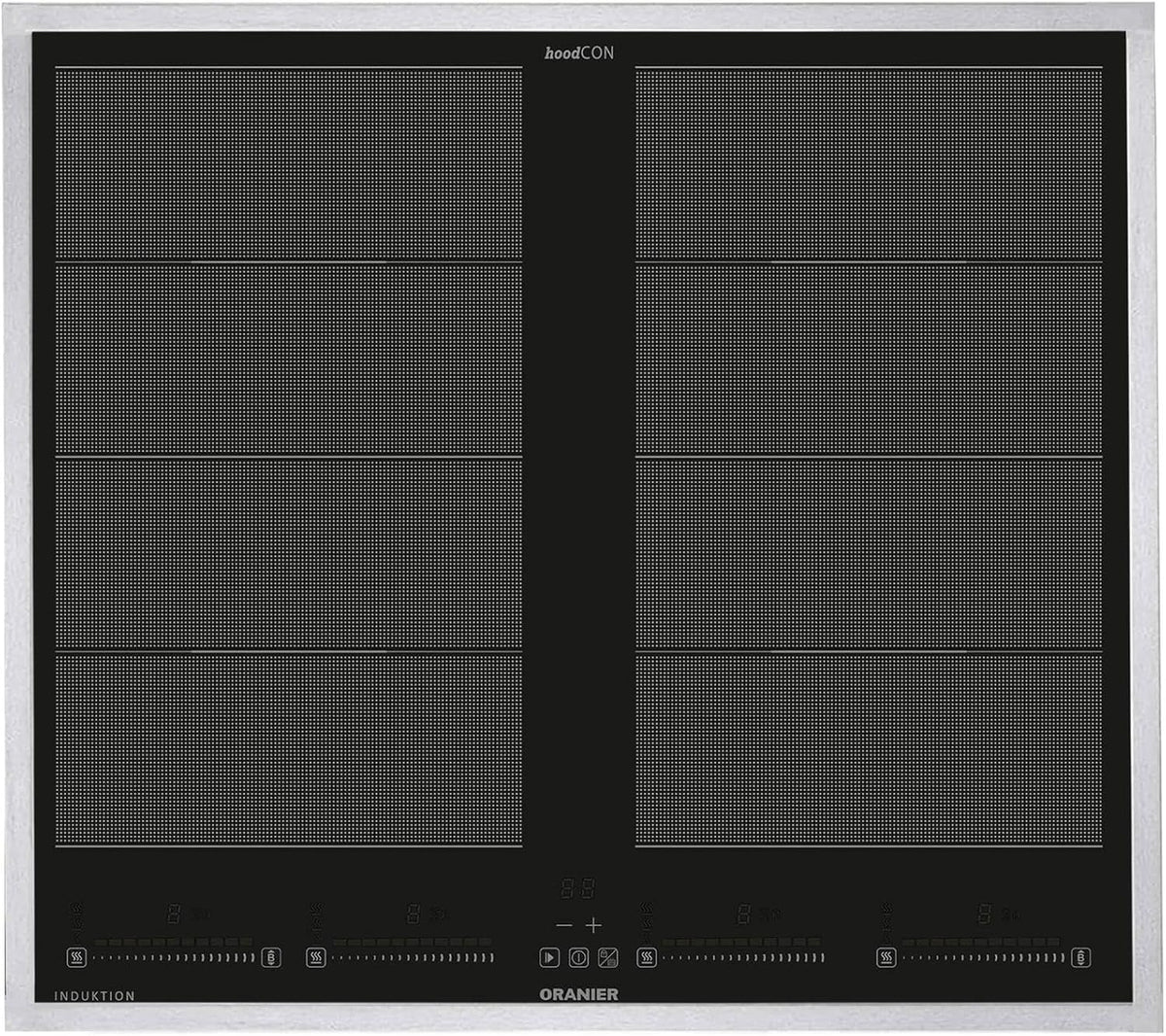Tap the second-from-left zone's keep-warm icon

pos(316,957)
